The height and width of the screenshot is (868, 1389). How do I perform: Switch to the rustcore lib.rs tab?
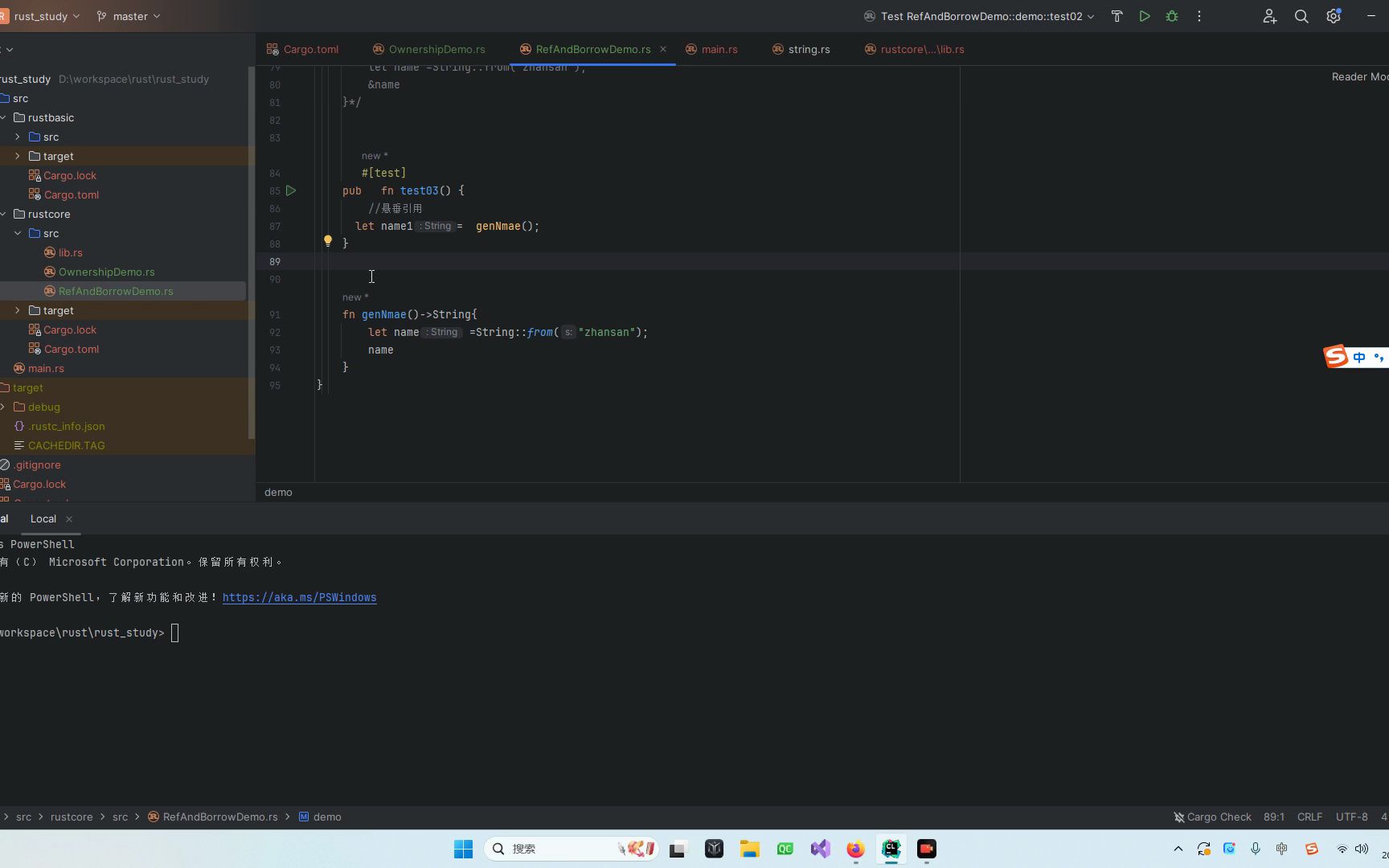coord(915,49)
